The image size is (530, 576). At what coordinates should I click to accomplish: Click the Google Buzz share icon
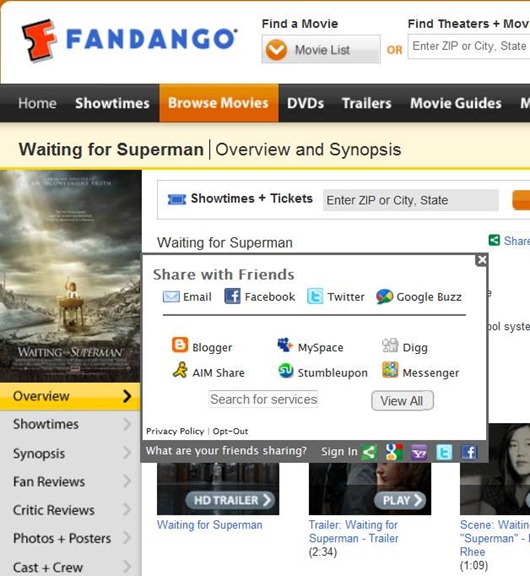[384, 296]
